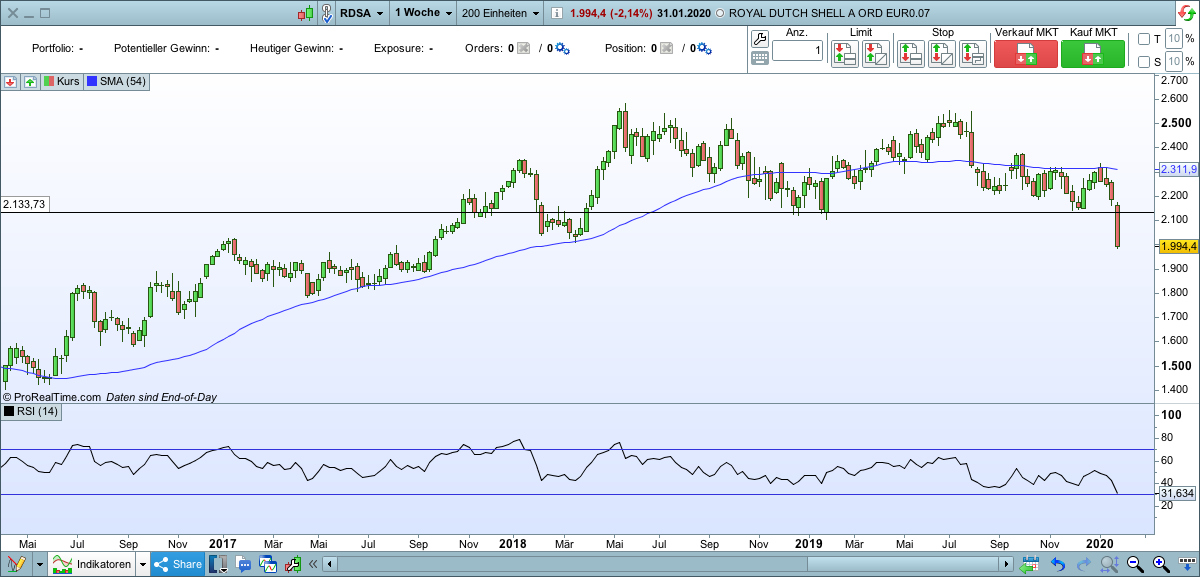The height and width of the screenshot is (577, 1200).
Task: Click the speech bubble comments icon
Action: coord(243,565)
